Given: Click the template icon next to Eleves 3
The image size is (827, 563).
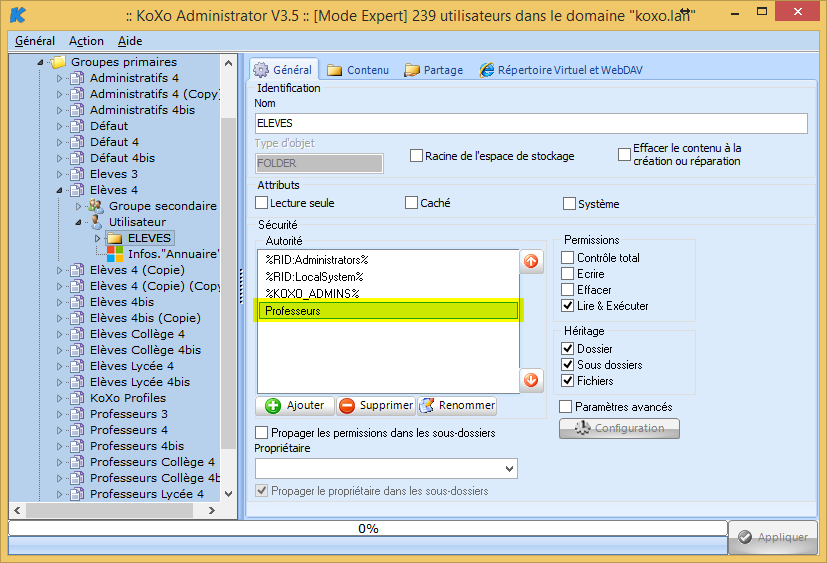Looking at the screenshot, I should click(x=77, y=174).
